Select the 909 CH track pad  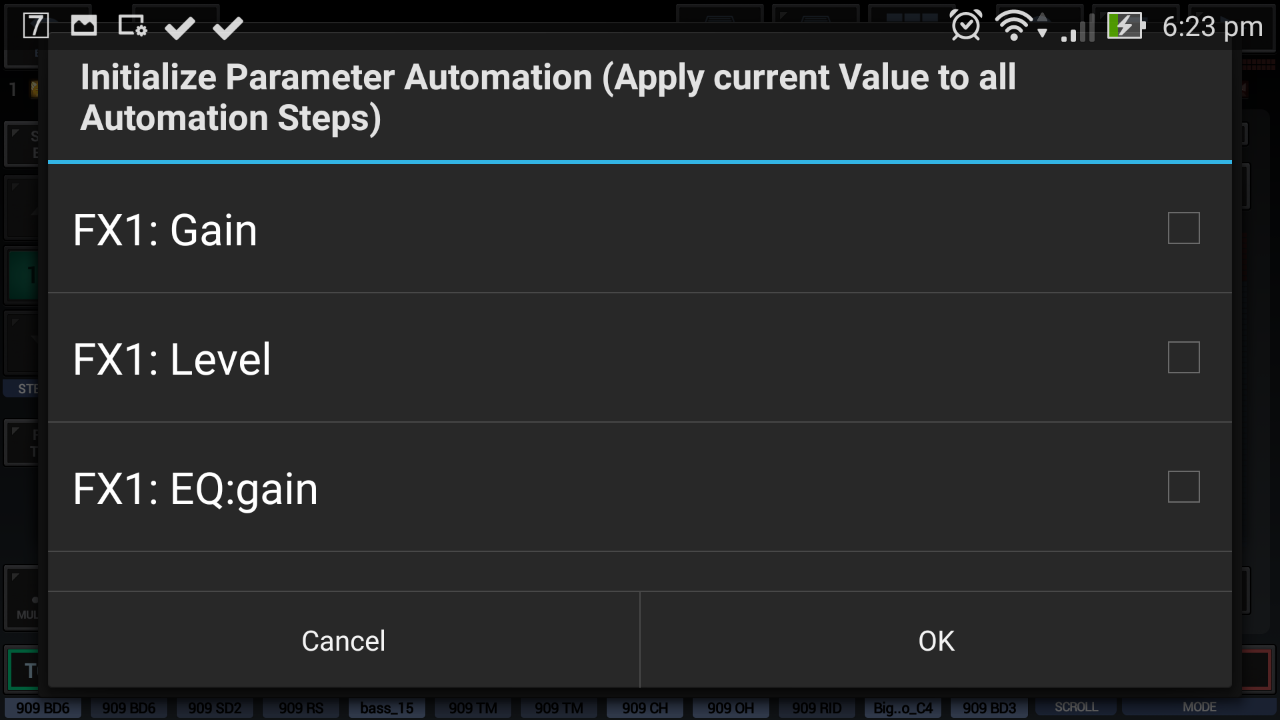click(x=645, y=708)
